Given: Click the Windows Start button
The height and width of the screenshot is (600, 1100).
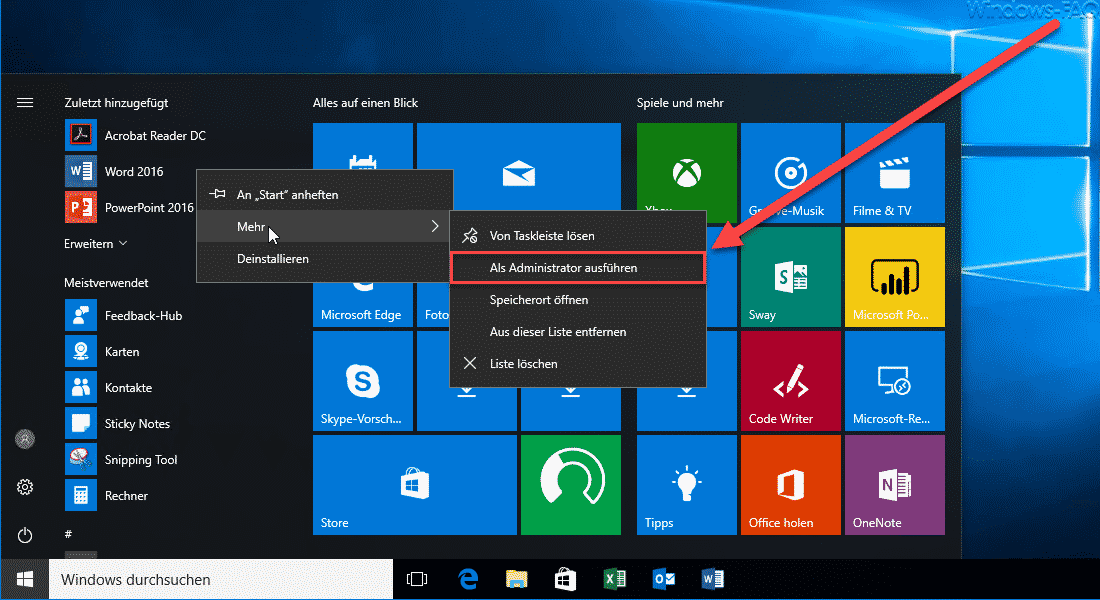Looking at the screenshot, I should pyautogui.click(x=25, y=580).
